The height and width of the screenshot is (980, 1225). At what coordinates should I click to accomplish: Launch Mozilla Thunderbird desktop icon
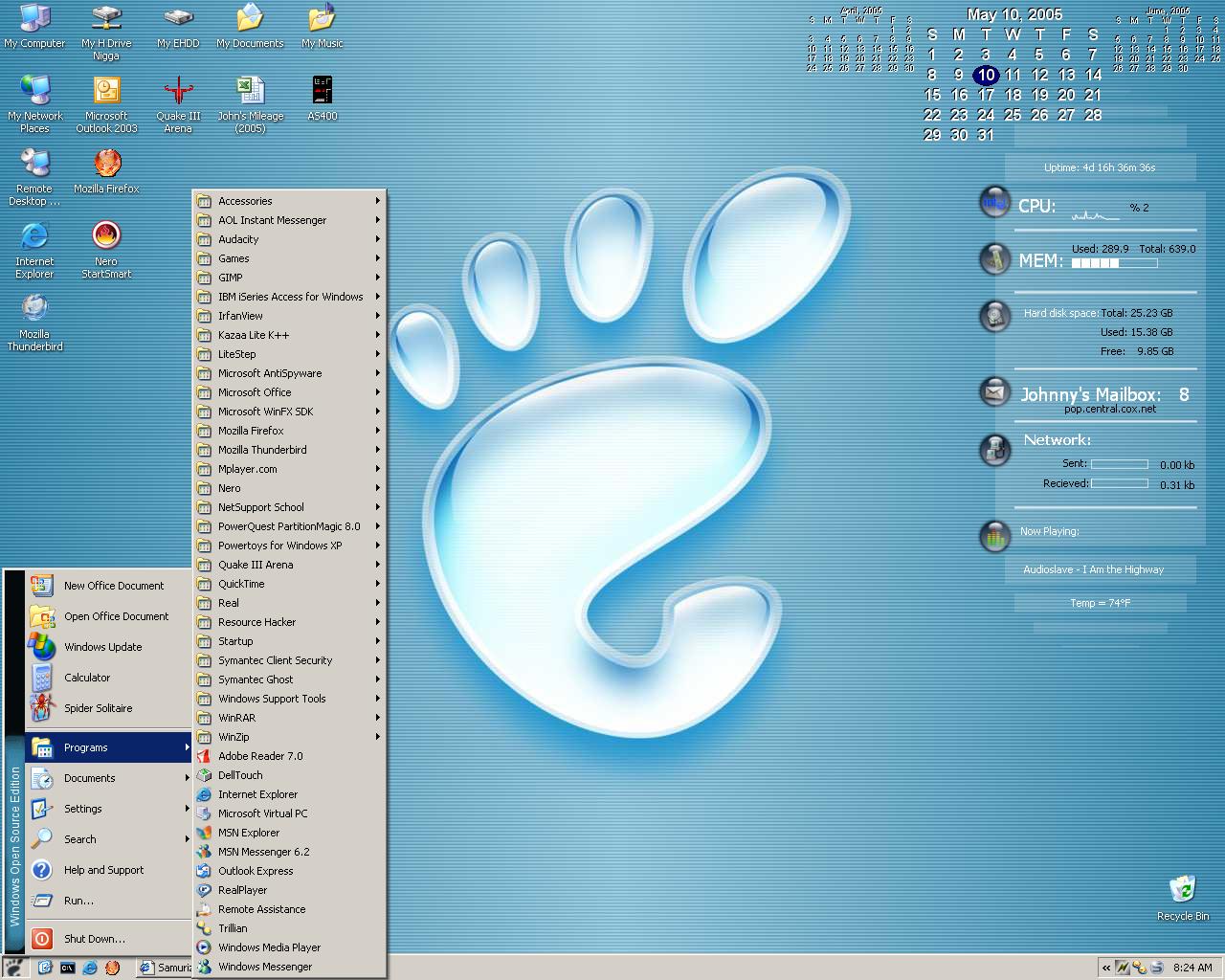pos(34,323)
